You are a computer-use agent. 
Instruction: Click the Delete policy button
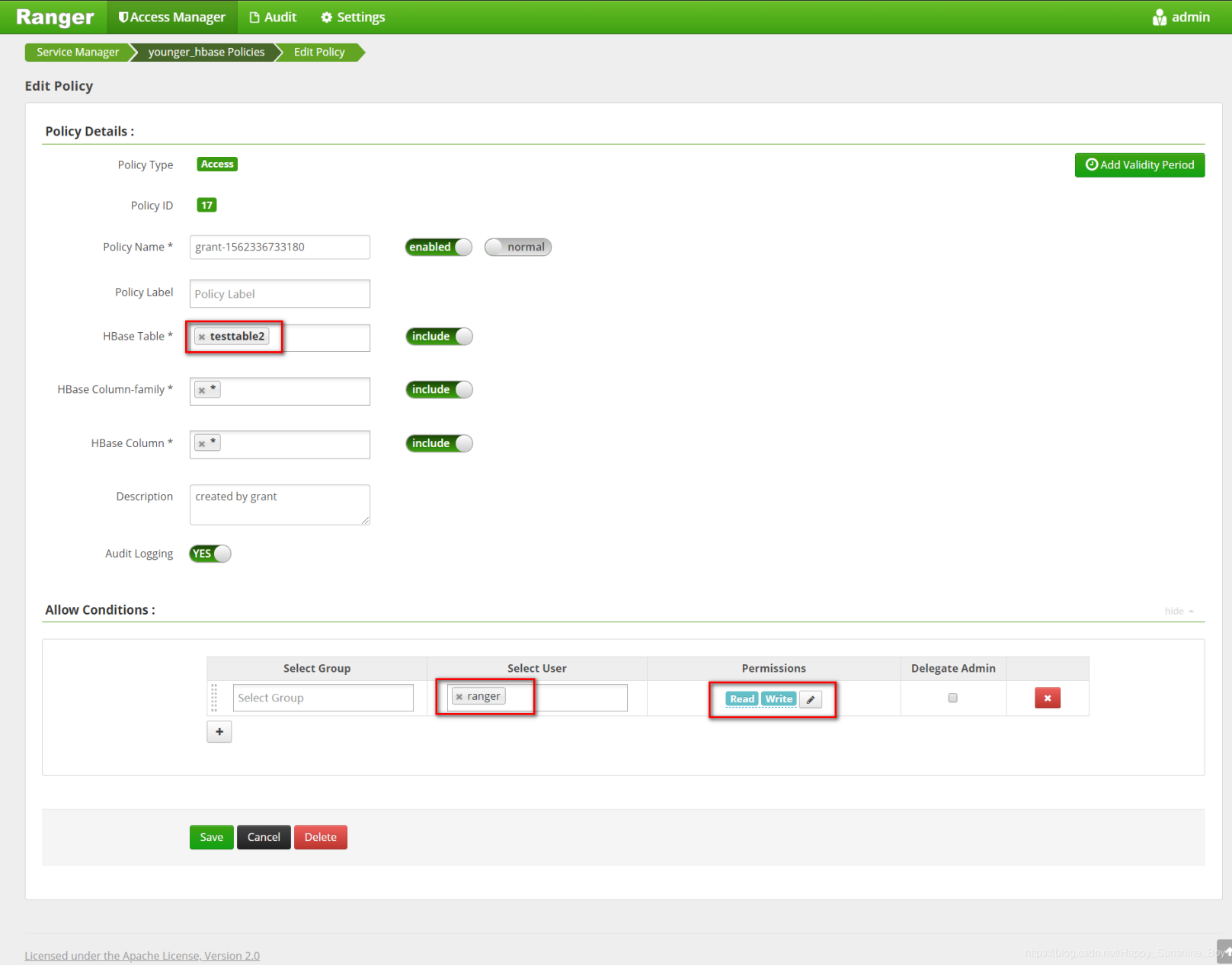coord(321,837)
